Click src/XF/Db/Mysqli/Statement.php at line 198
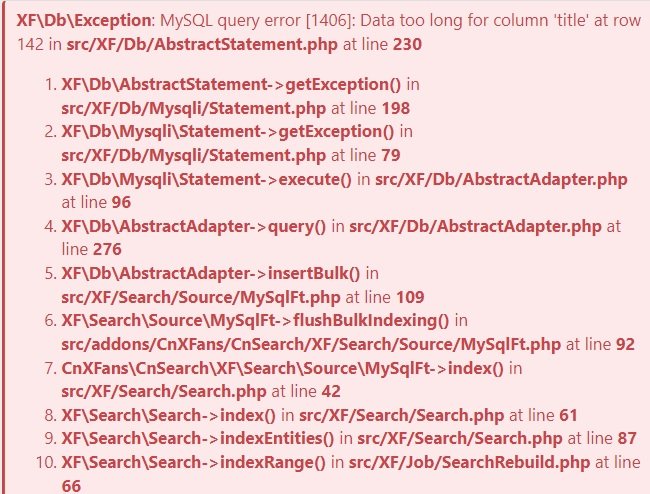The width and height of the screenshot is (650, 494). 235,109
